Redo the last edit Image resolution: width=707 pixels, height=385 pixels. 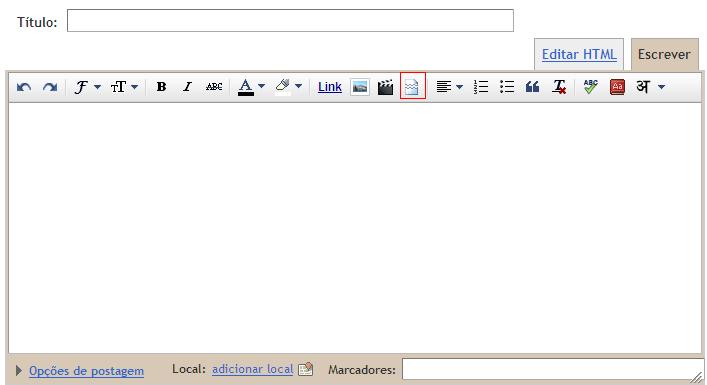coord(50,87)
